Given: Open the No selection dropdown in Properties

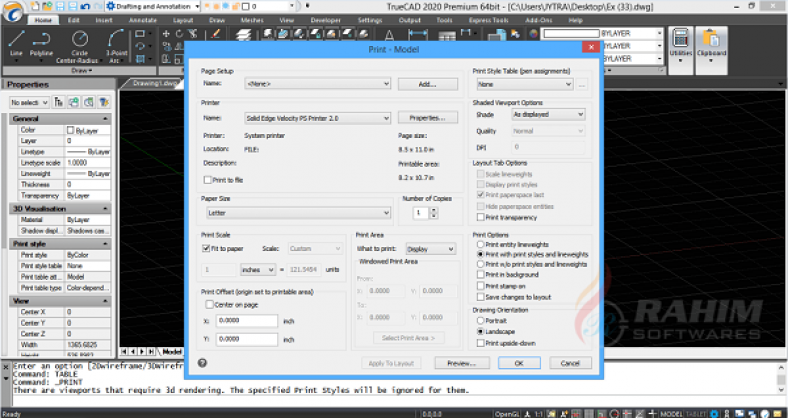Looking at the screenshot, I should coord(29,102).
